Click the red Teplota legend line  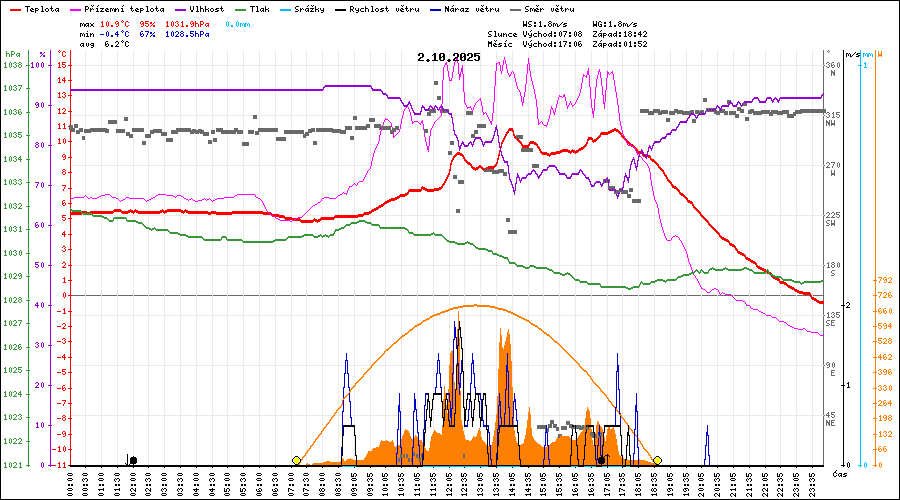[x=15, y=9]
